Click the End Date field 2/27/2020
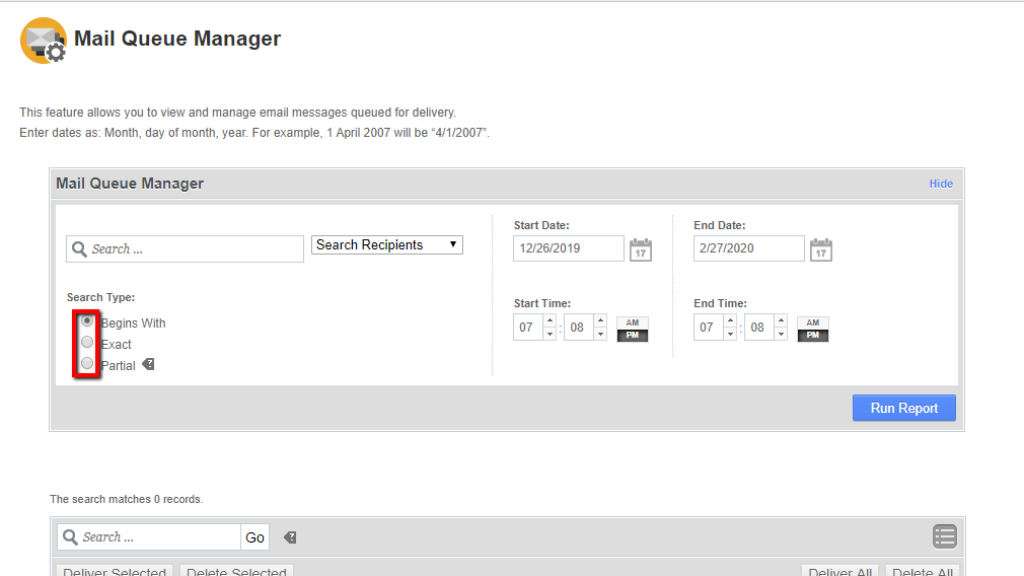 [748, 248]
